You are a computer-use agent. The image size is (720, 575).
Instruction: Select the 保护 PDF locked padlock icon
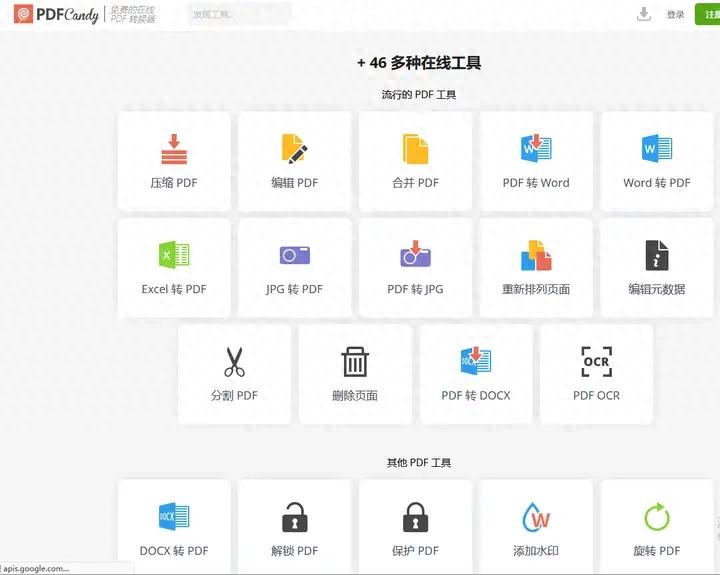pos(415,517)
